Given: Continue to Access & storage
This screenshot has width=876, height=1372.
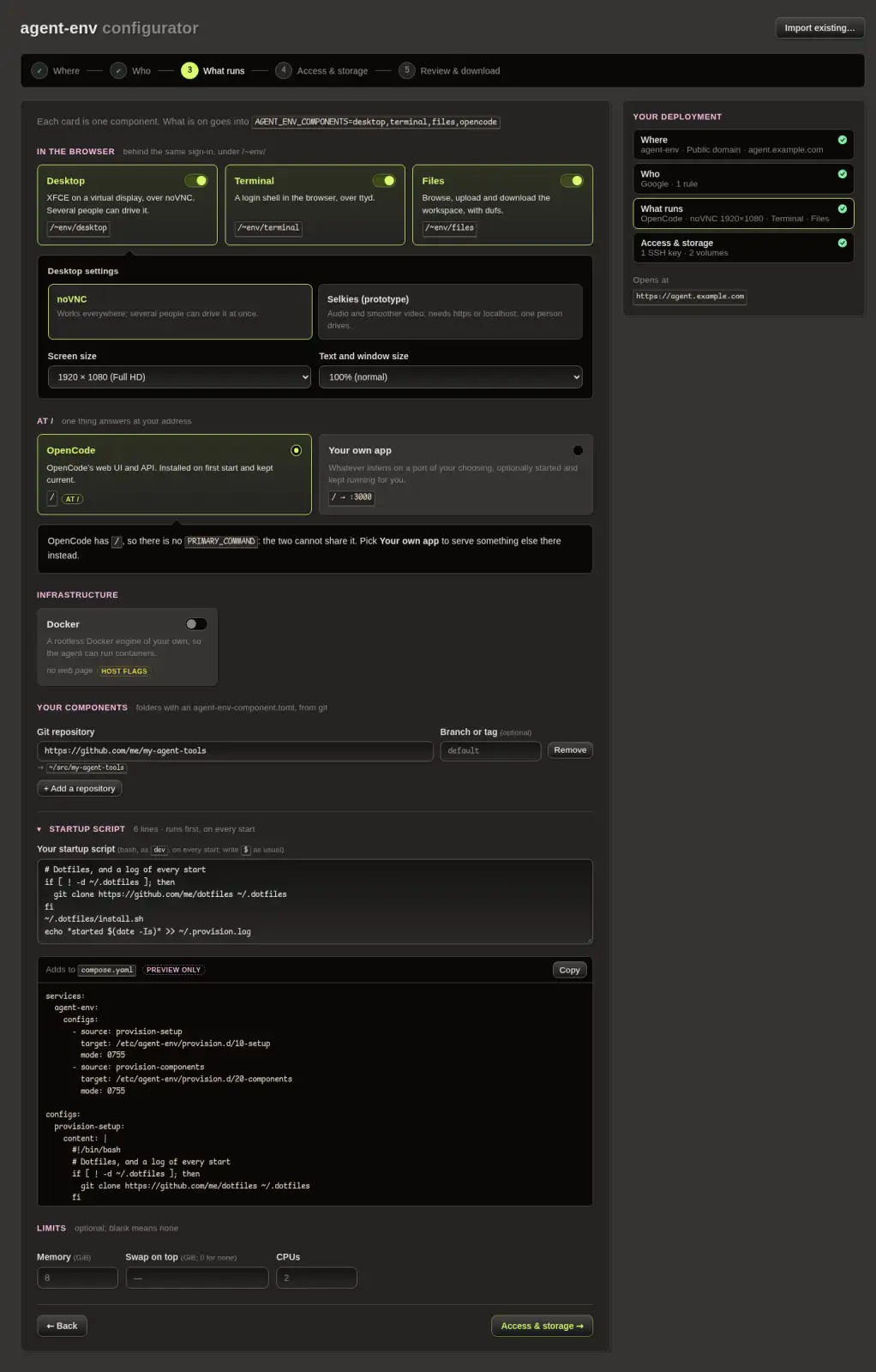Looking at the screenshot, I should point(542,1326).
